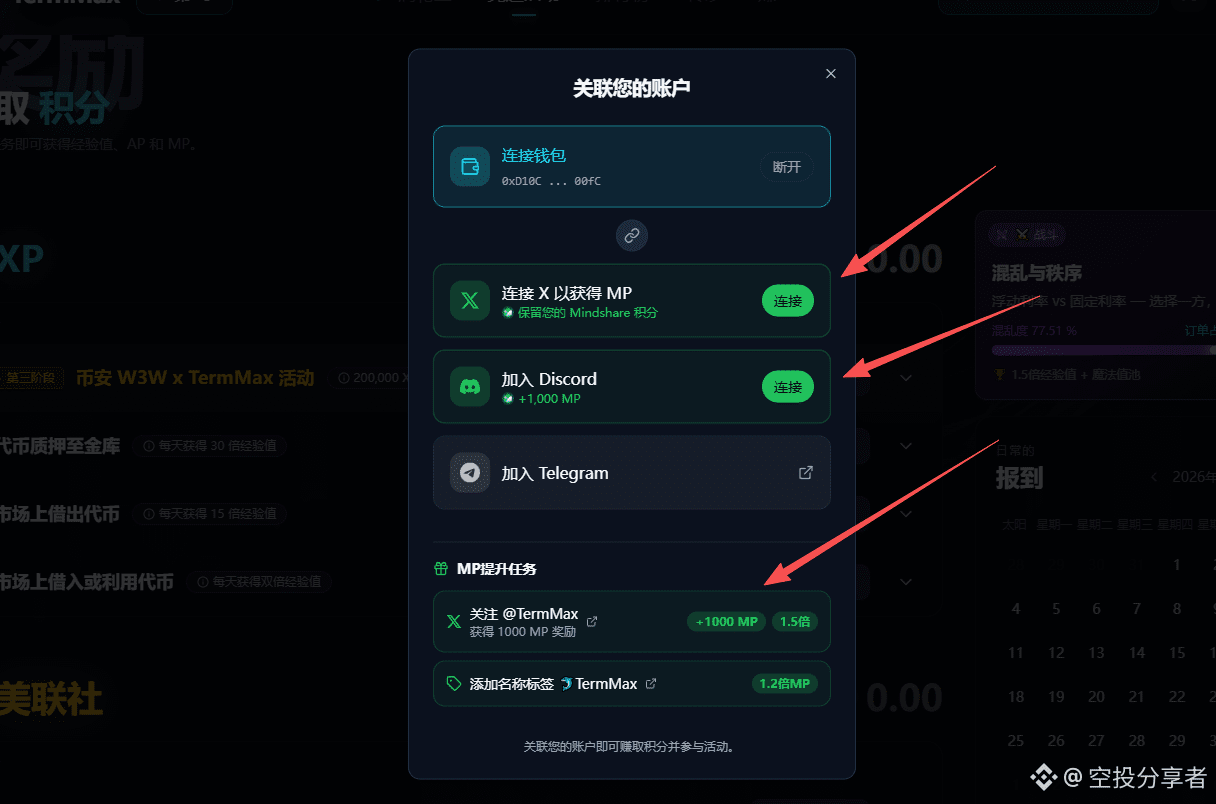
Task: Click the tag icon beside 添加名称标签
Action: pos(454,684)
